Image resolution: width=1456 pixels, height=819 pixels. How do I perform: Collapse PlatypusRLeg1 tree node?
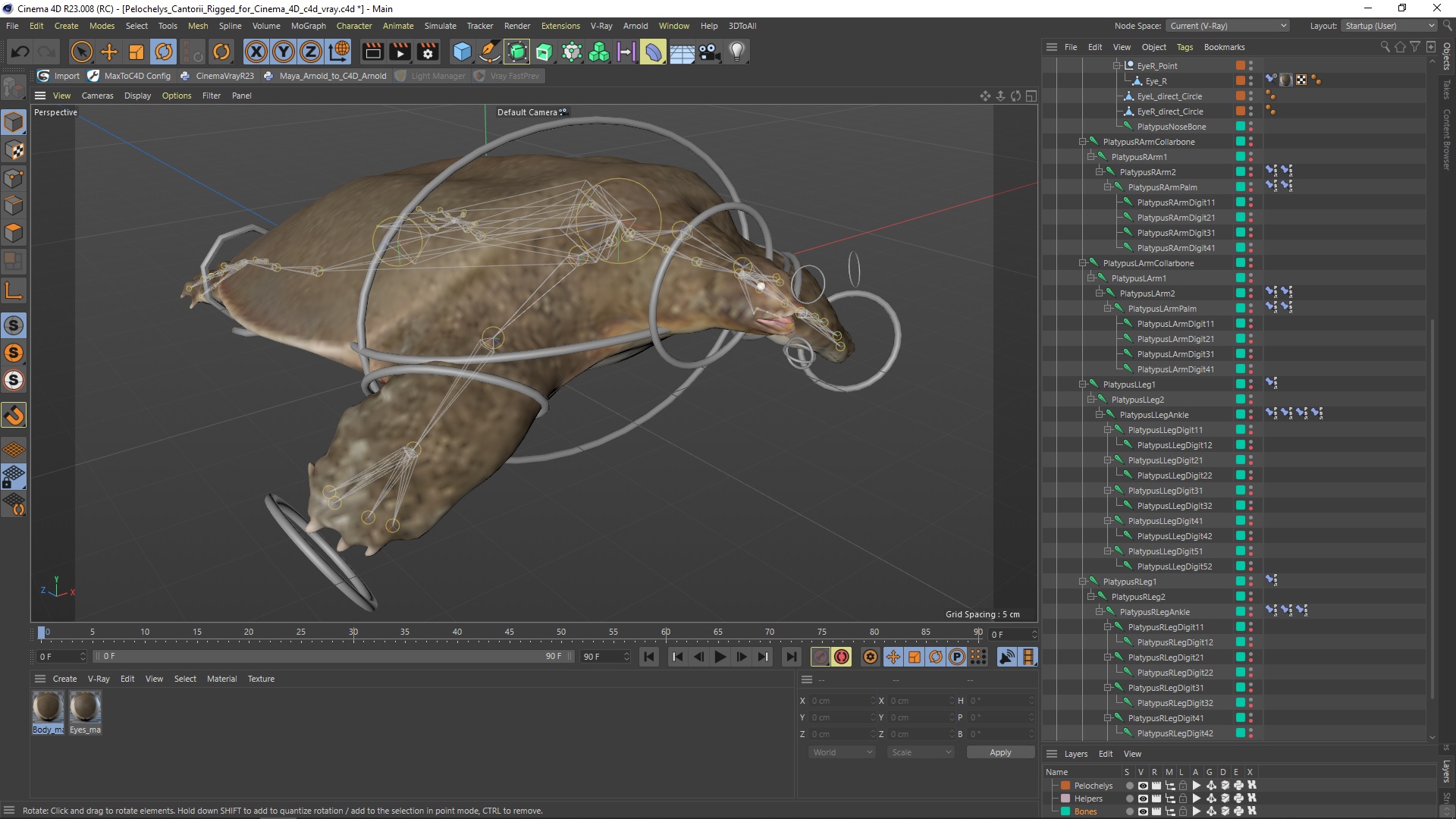[1083, 582]
